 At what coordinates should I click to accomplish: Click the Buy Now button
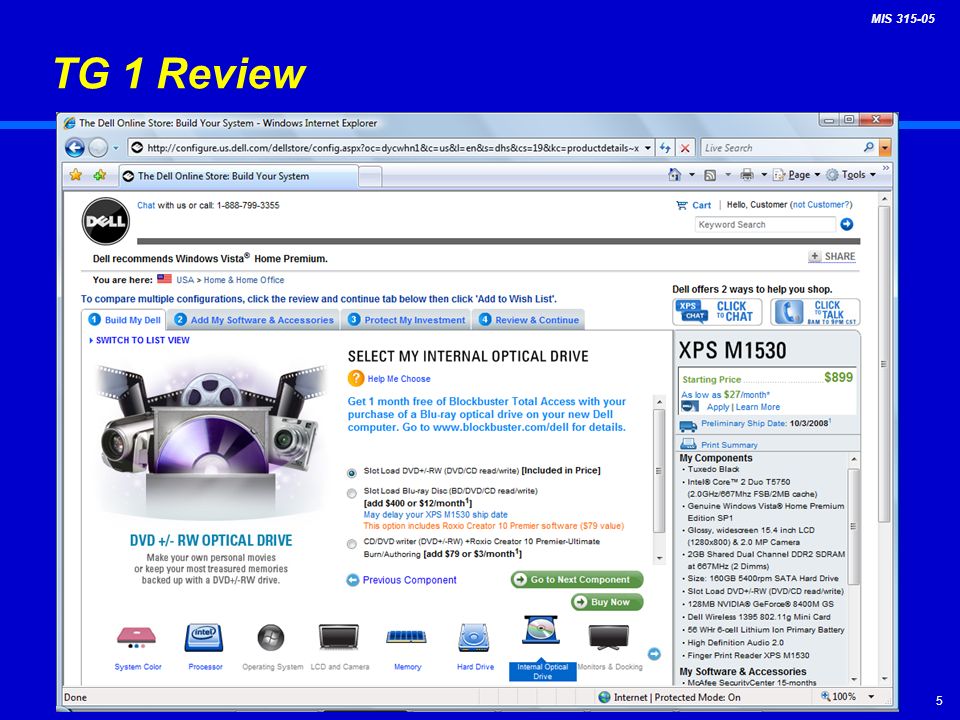pyautogui.click(x=607, y=602)
